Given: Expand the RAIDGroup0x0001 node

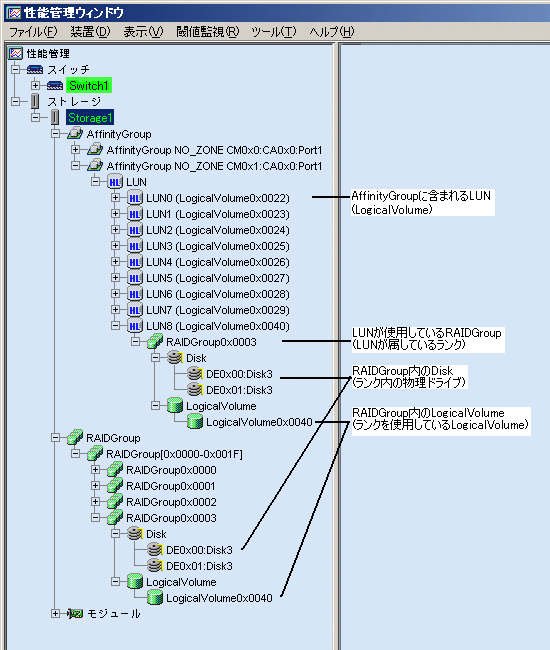Looking at the screenshot, I should 95,485.
